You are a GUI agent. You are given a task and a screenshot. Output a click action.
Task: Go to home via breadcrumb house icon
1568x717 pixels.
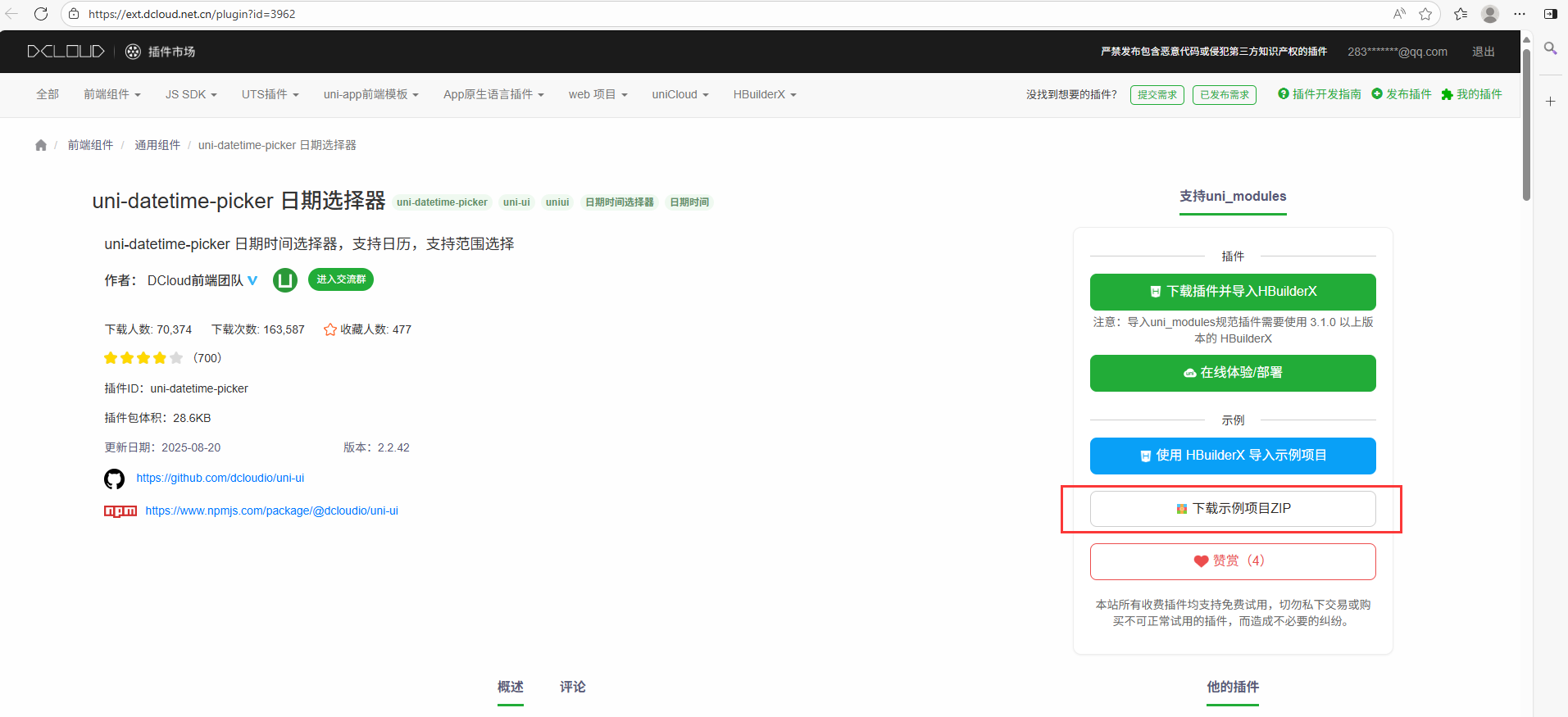(x=41, y=145)
